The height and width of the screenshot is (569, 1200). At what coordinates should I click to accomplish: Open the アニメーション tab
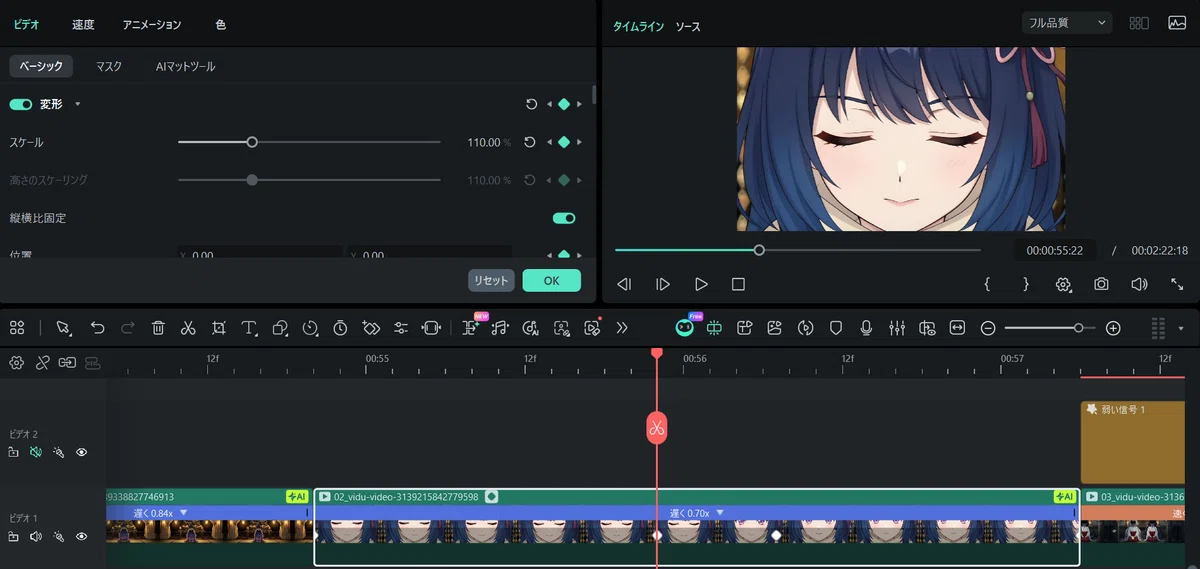pos(152,24)
